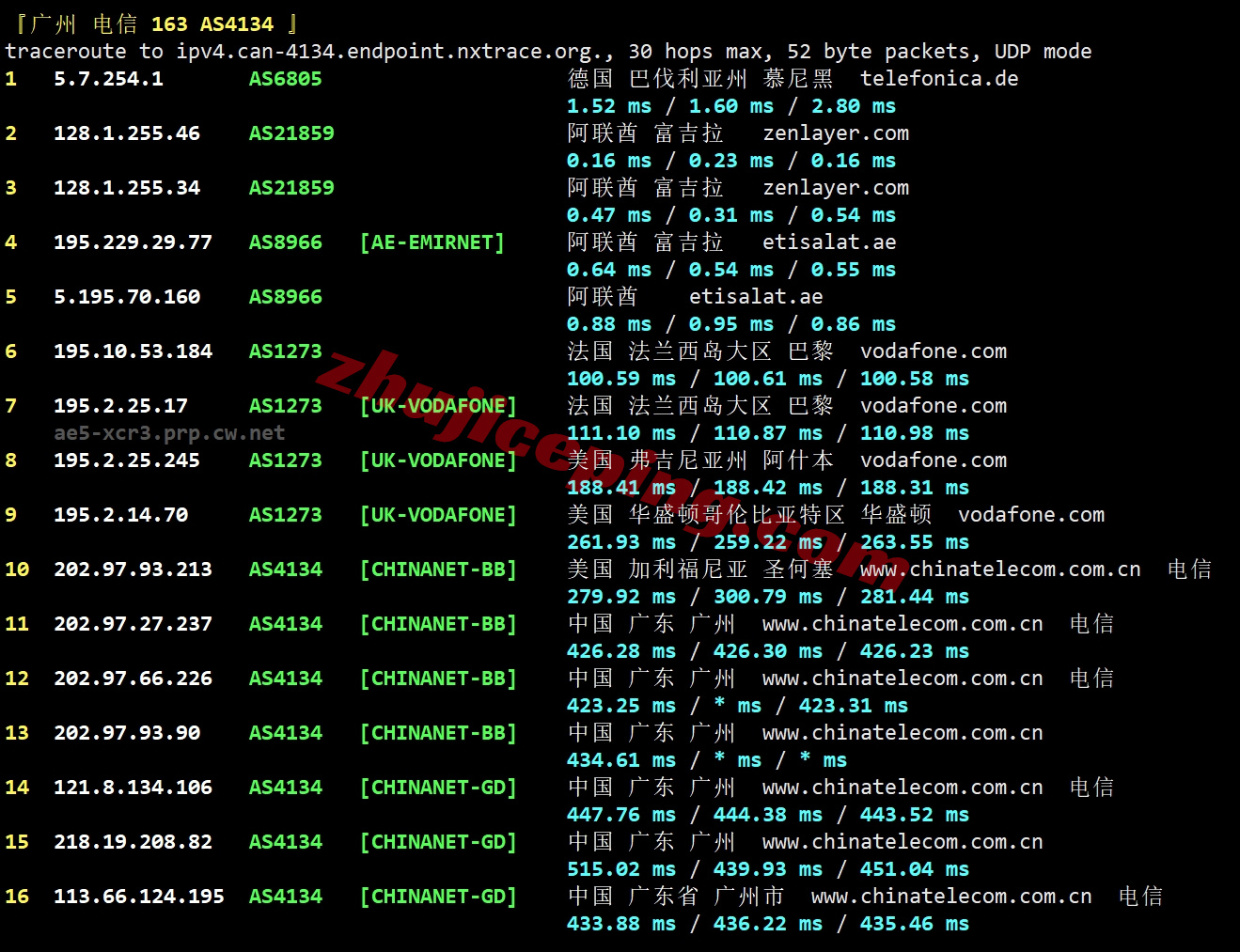Image resolution: width=1240 pixels, height=952 pixels.
Task: Click vodafone.com on hop 8
Action: (x=934, y=460)
